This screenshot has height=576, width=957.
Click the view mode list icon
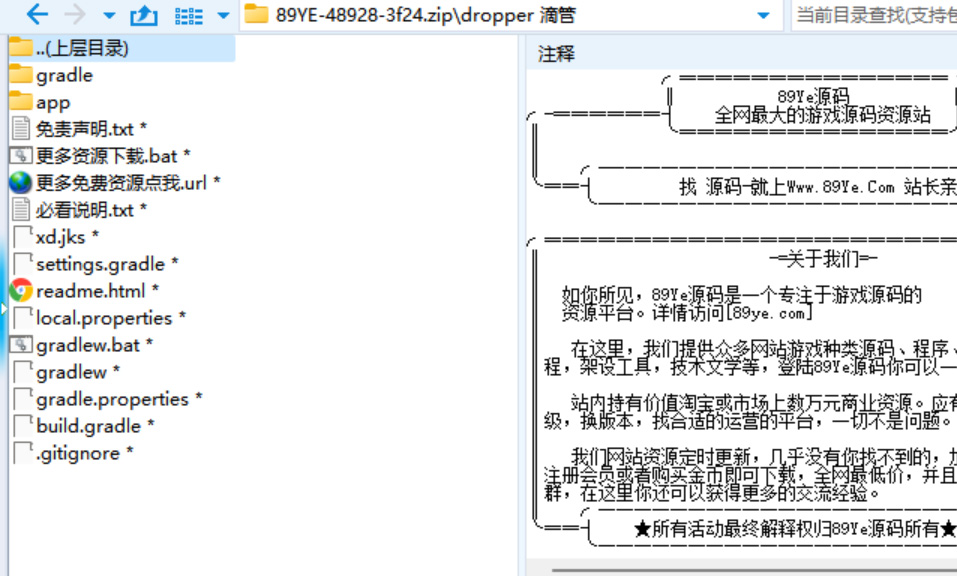pyautogui.click(x=188, y=15)
